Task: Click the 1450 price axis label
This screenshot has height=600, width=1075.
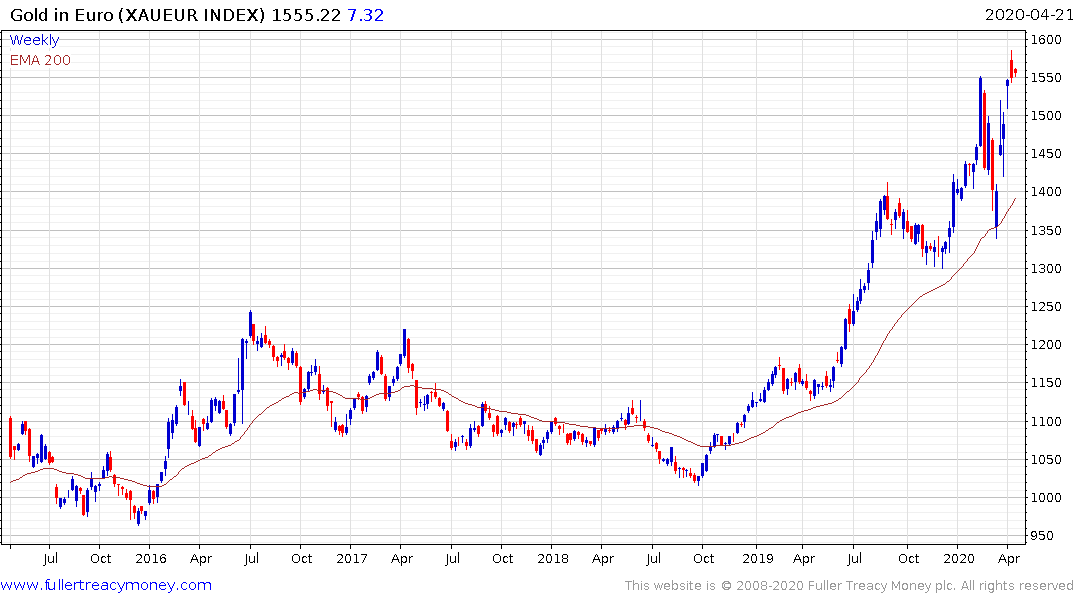Action: pos(1046,154)
